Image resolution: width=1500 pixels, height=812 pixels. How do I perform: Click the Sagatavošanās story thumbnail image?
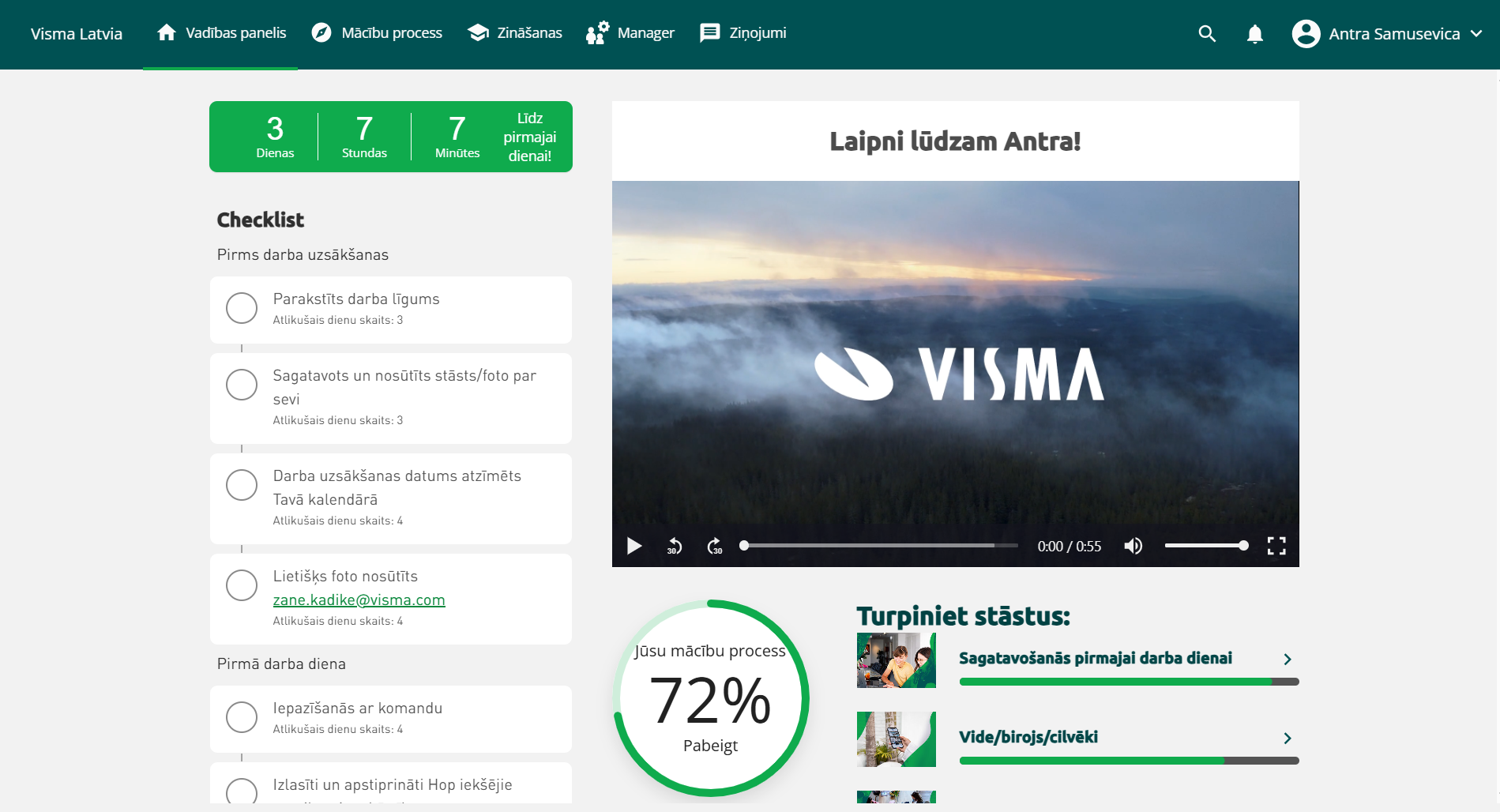pos(896,660)
